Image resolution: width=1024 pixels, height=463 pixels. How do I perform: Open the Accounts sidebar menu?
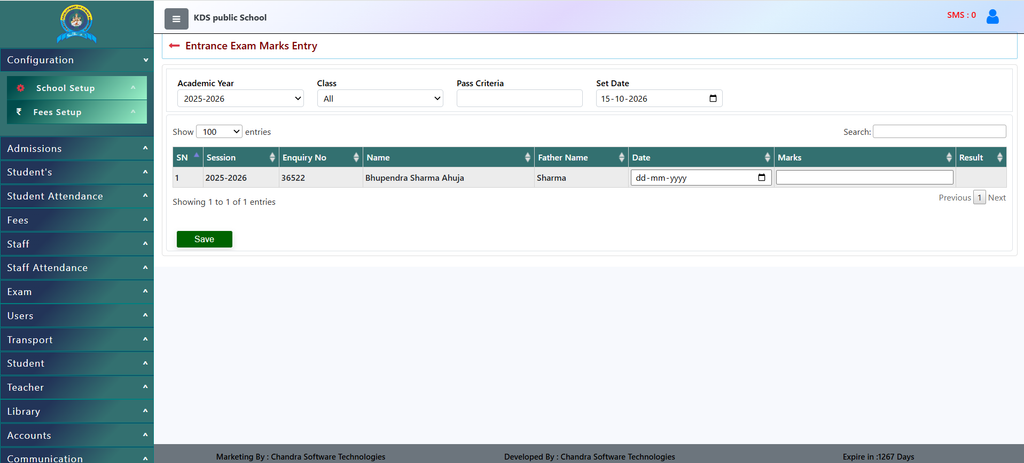pos(77,435)
